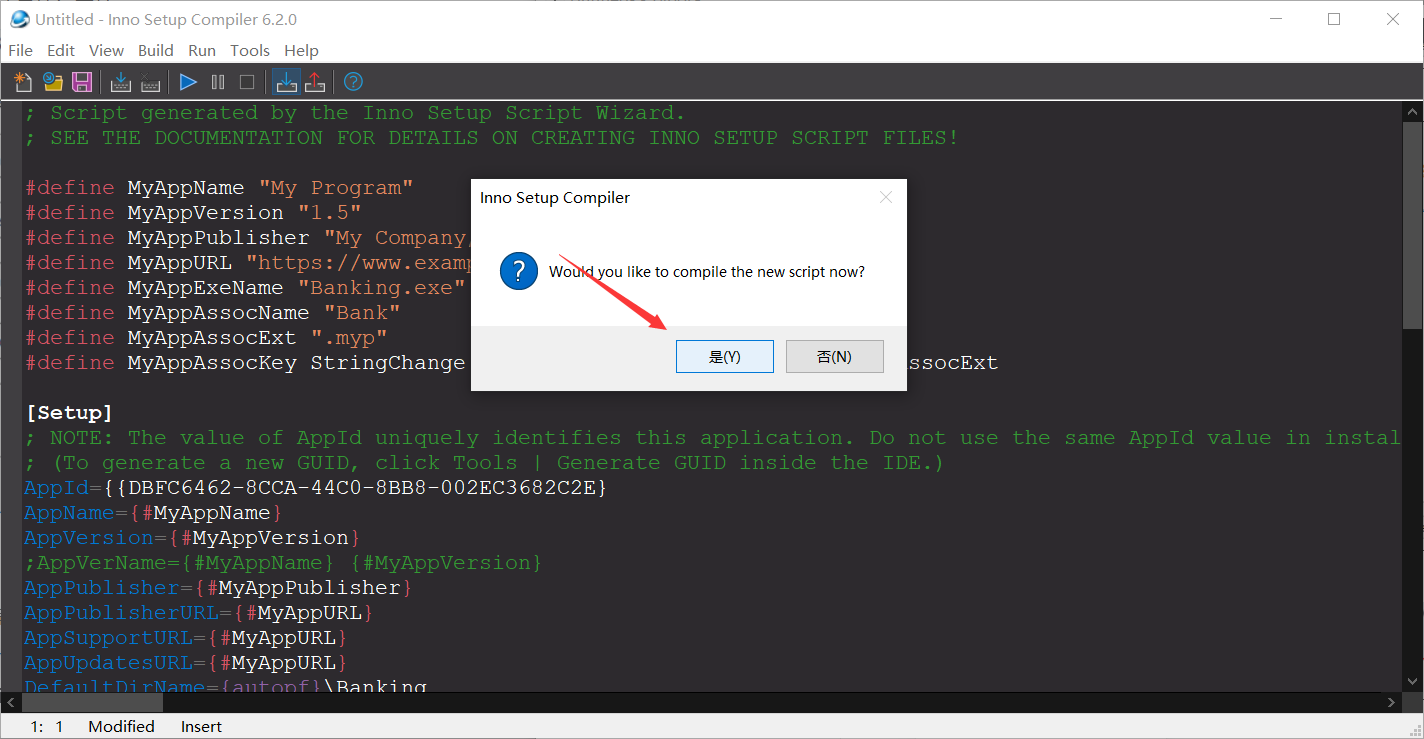This screenshot has height=739, width=1424.
Task: Select the Target Setup blue arrow icon
Action: coord(286,82)
